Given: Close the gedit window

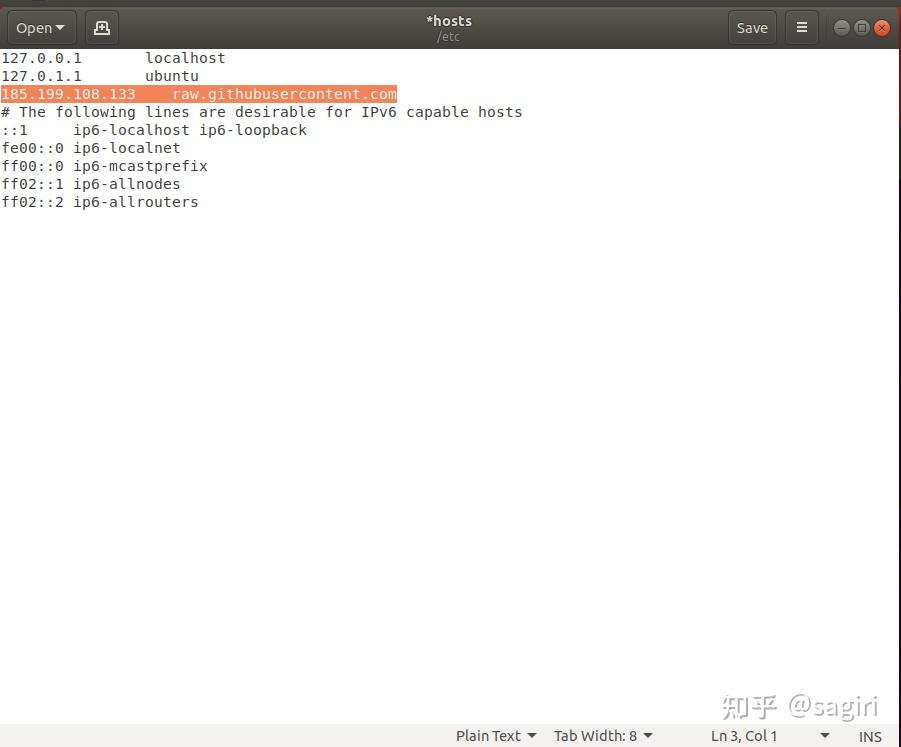Looking at the screenshot, I should (881, 27).
